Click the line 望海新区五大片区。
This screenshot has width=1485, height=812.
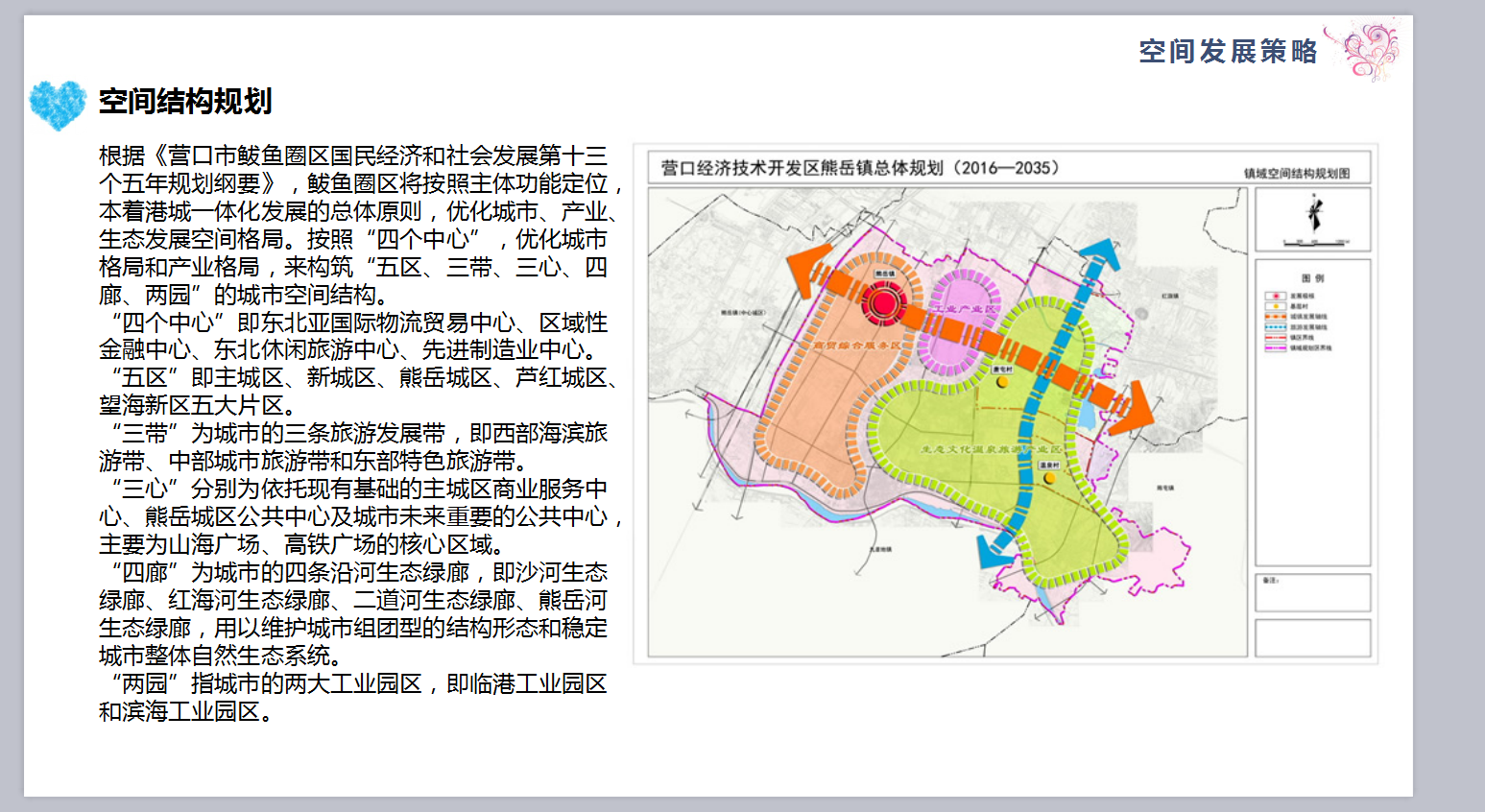click(x=197, y=406)
